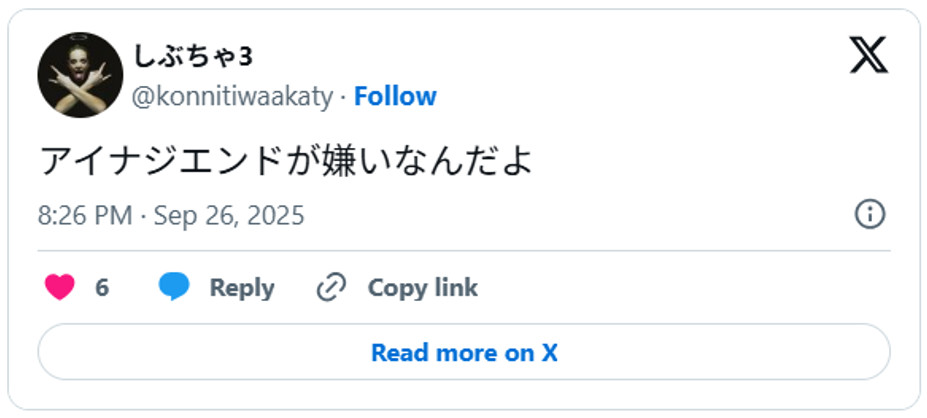
Task: Follow the account via Follow link
Action: point(395,97)
